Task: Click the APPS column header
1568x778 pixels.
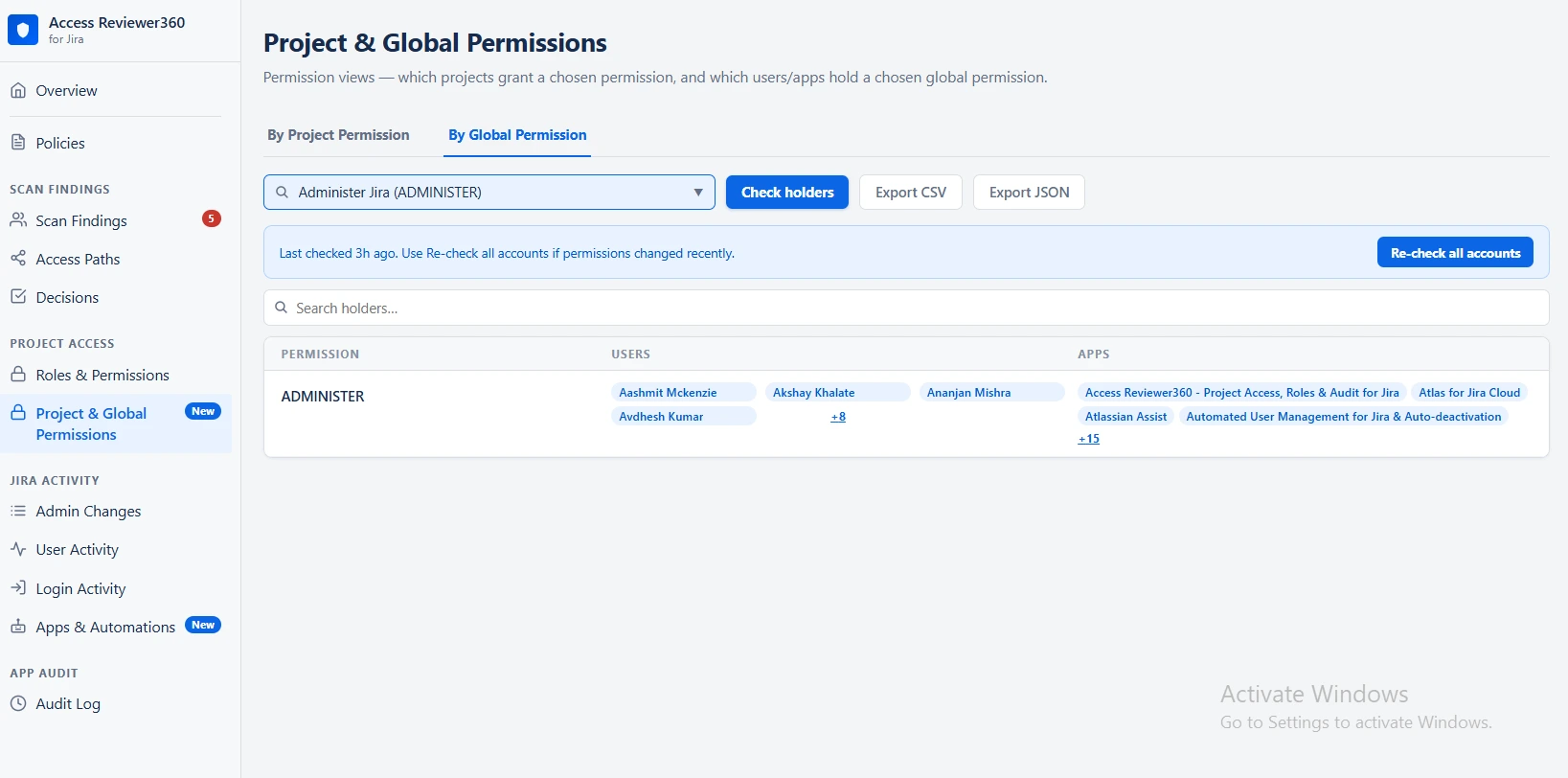Action: 1093,354
